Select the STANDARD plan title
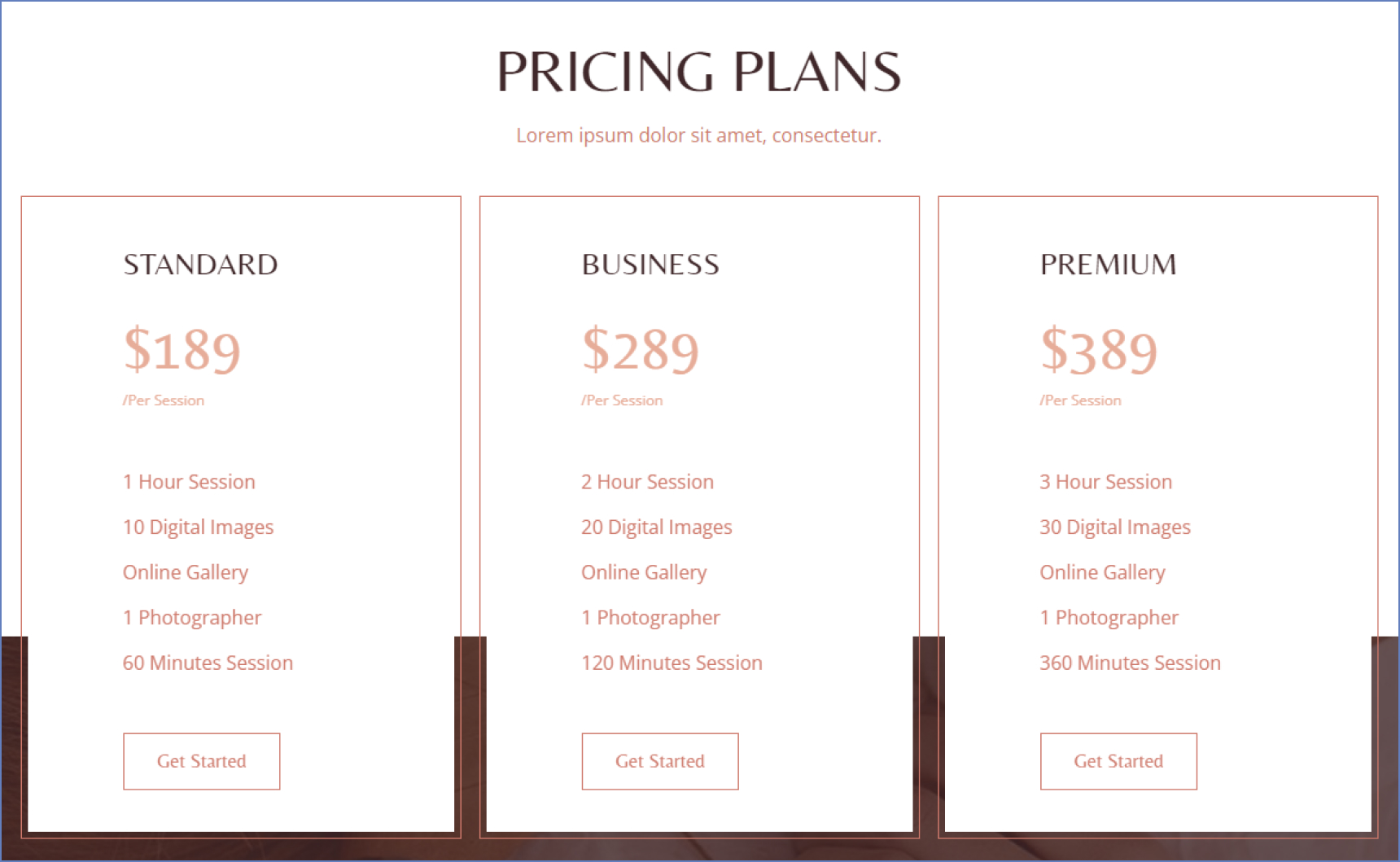 [x=200, y=265]
